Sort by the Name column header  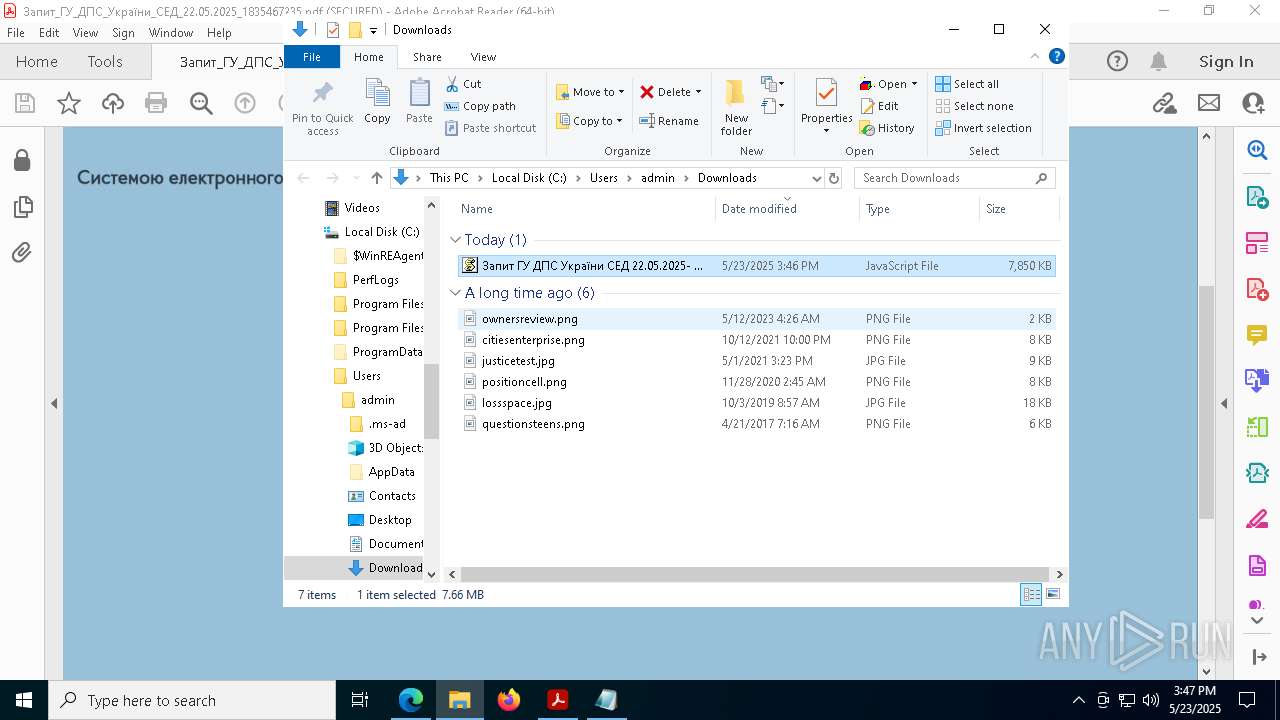[x=586, y=208]
